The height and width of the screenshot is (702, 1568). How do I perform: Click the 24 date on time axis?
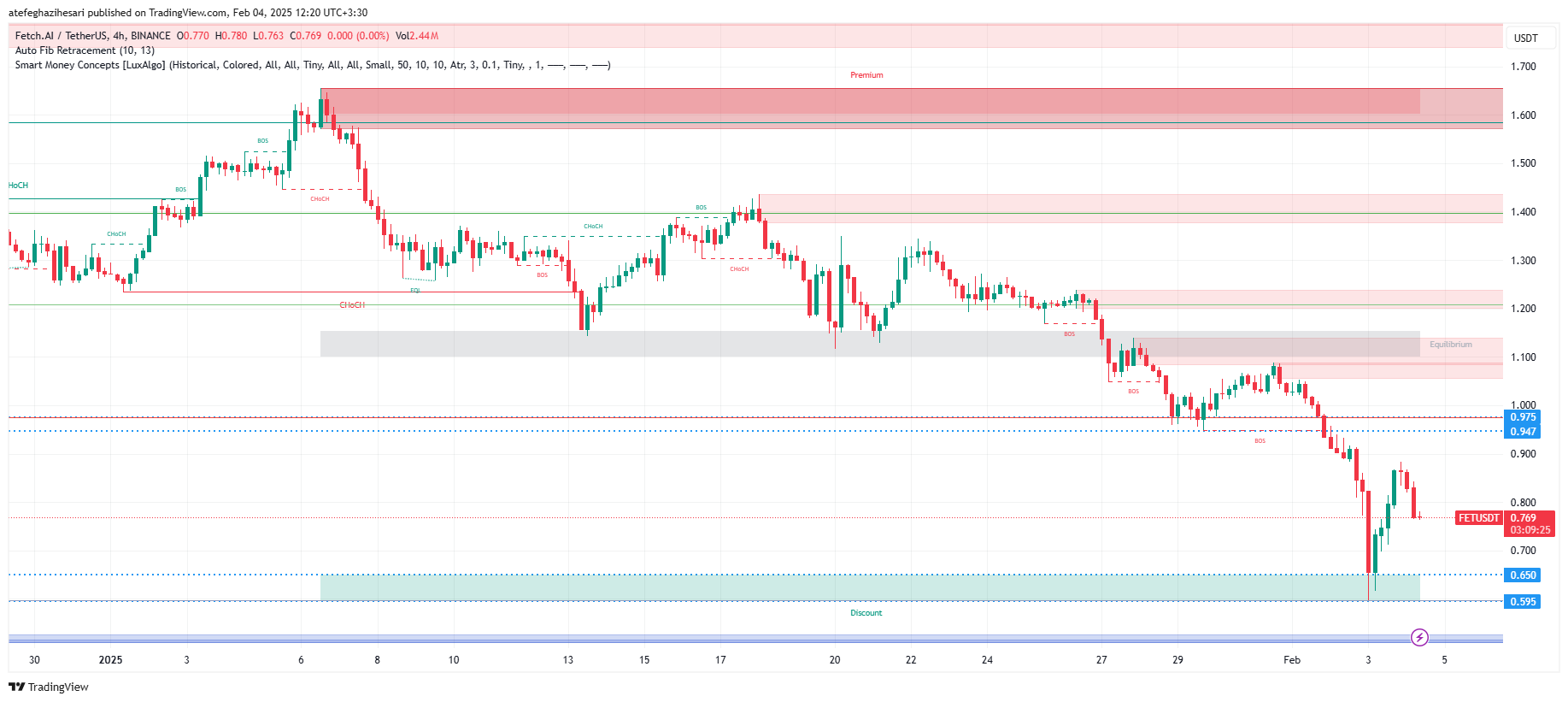tap(987, 660)
